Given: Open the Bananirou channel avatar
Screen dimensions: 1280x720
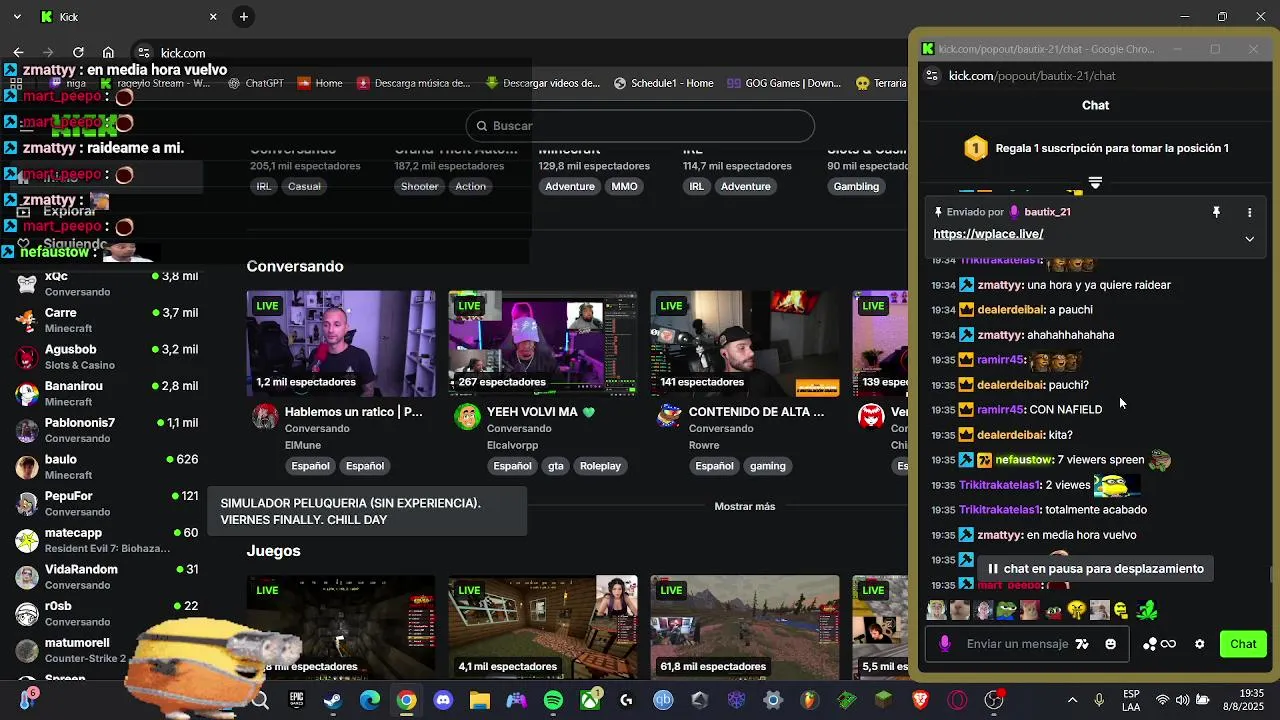Looking at the screenshot, I should (x=27, y=394).
